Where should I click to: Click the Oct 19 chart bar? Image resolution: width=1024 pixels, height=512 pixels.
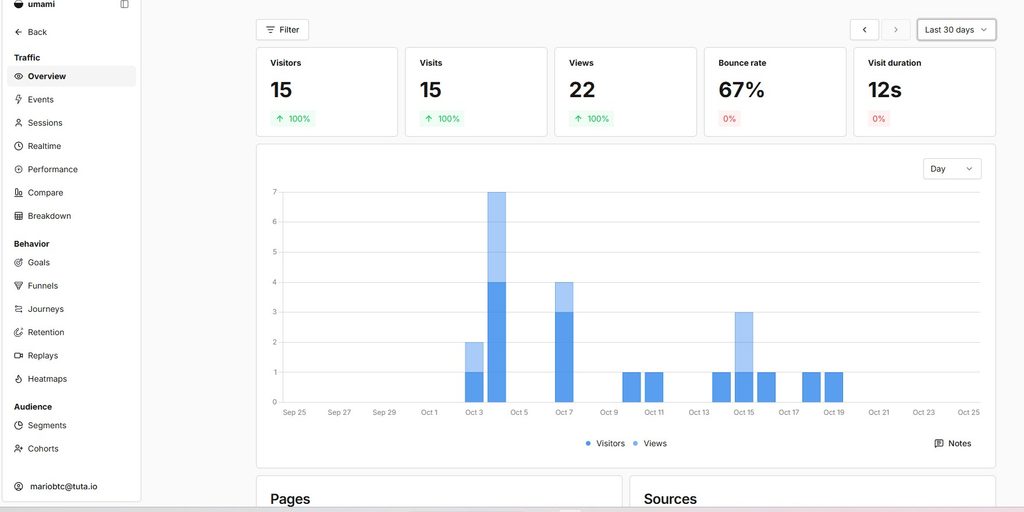pos(834,387)
